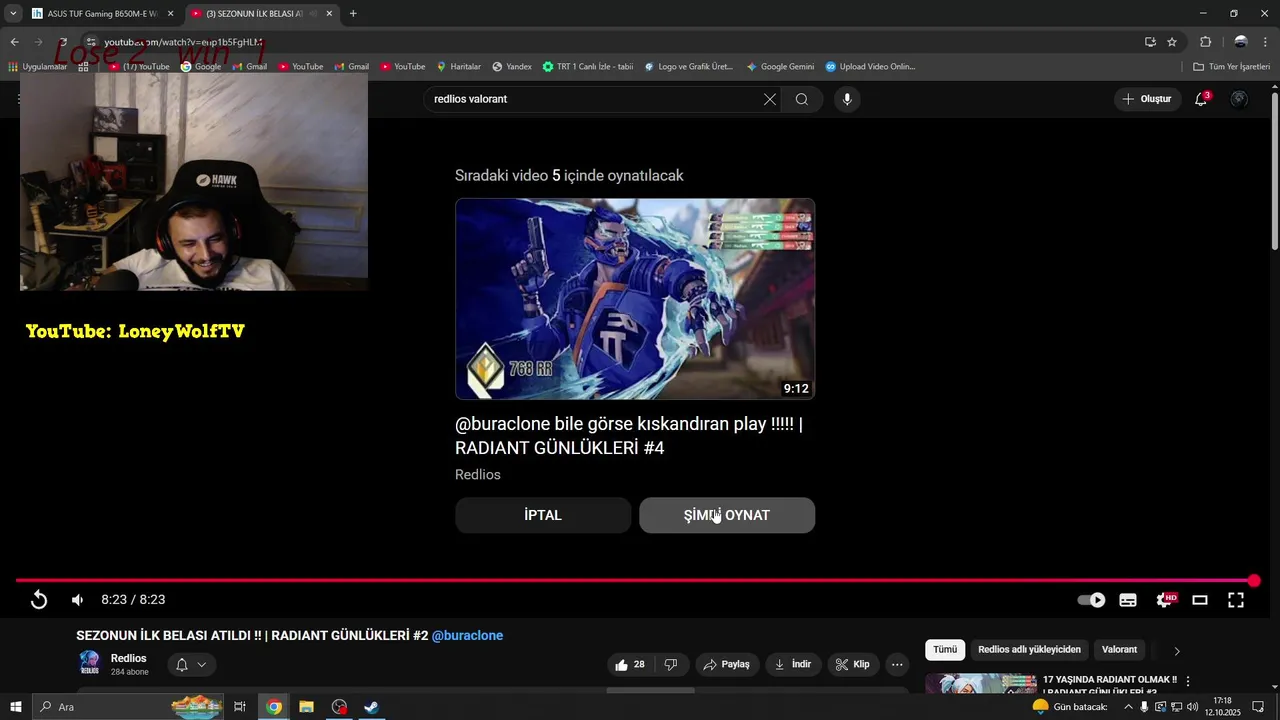Show hidden tray icons chevron
Screen dimensions: 1280x720
[x=1128, y=707]
